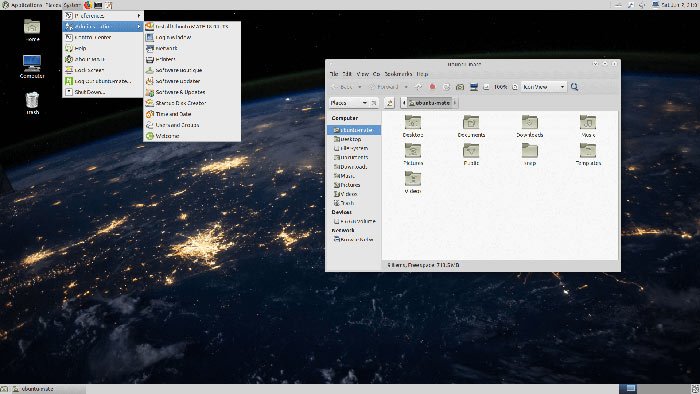The width and height of the screenshot is (700, 394).
Task: Select Desktop in Places sidebar
Action: (354, 139)
